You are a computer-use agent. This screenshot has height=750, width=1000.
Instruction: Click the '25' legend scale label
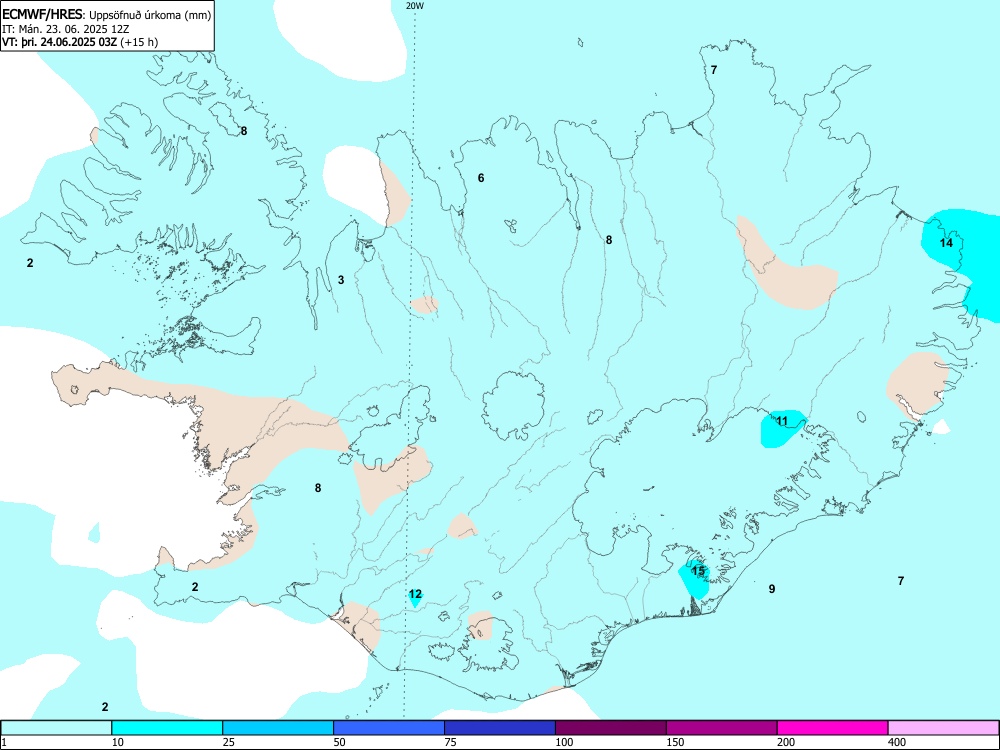[228, 742]
